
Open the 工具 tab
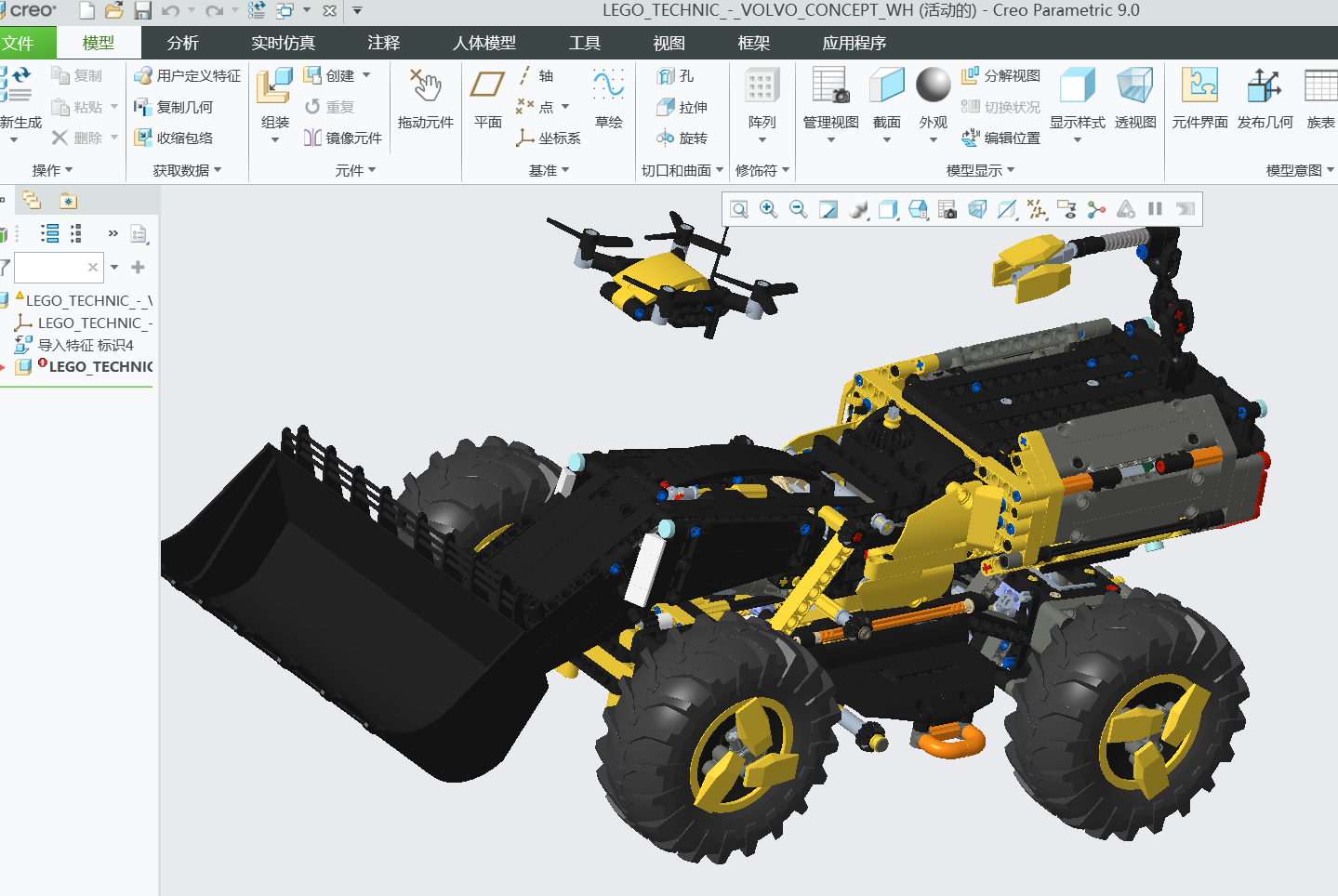[584, 43]
